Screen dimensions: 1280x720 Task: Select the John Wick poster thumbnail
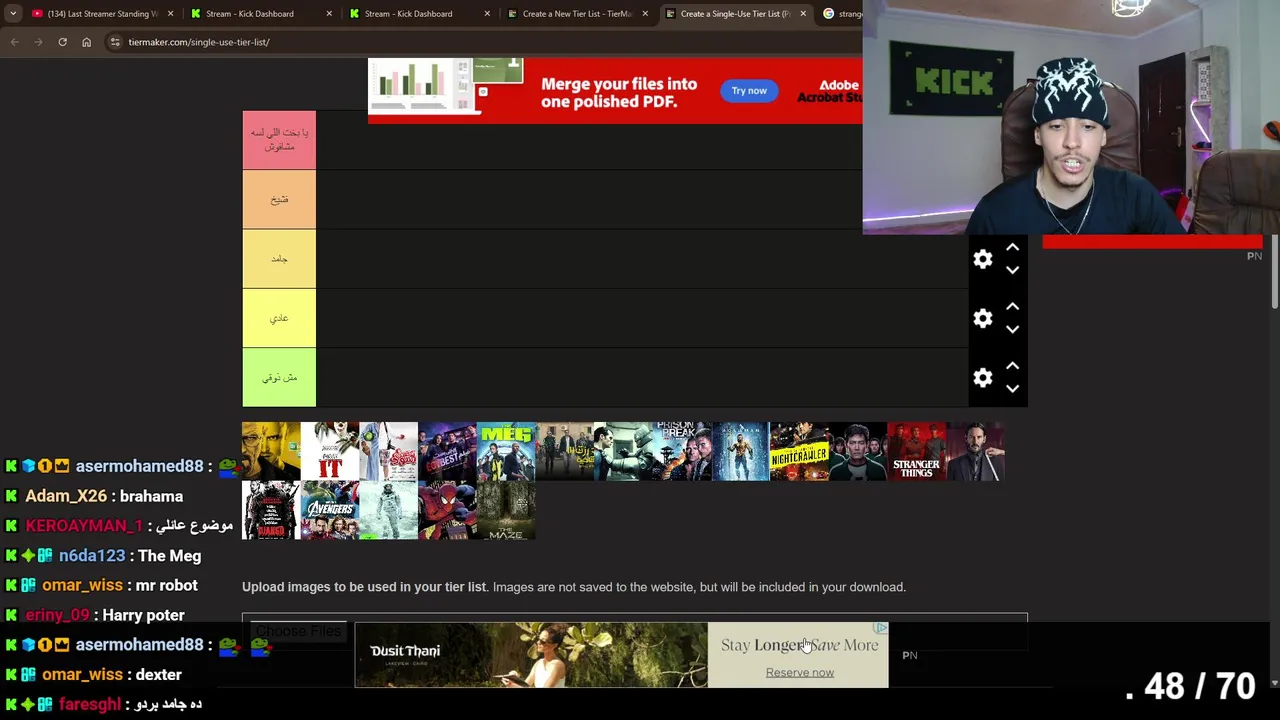976,451
